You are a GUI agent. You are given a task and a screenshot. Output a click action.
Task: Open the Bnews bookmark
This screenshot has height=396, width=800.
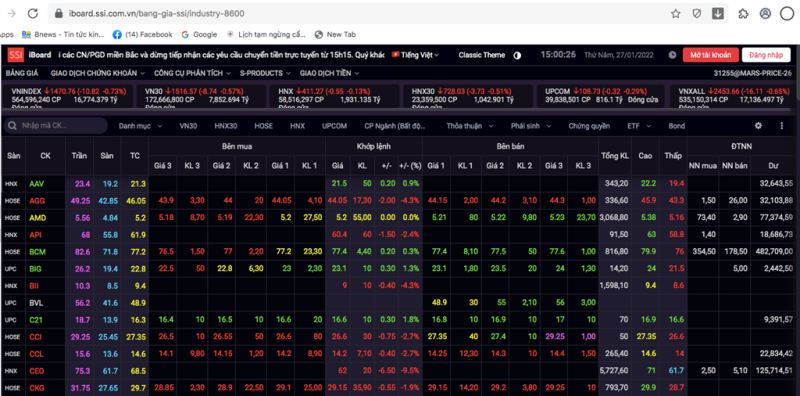coord(63,35)
